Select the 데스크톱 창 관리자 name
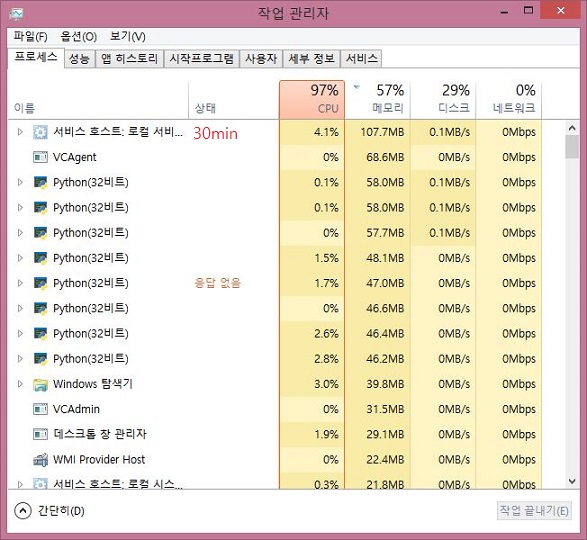 [100, 434]
